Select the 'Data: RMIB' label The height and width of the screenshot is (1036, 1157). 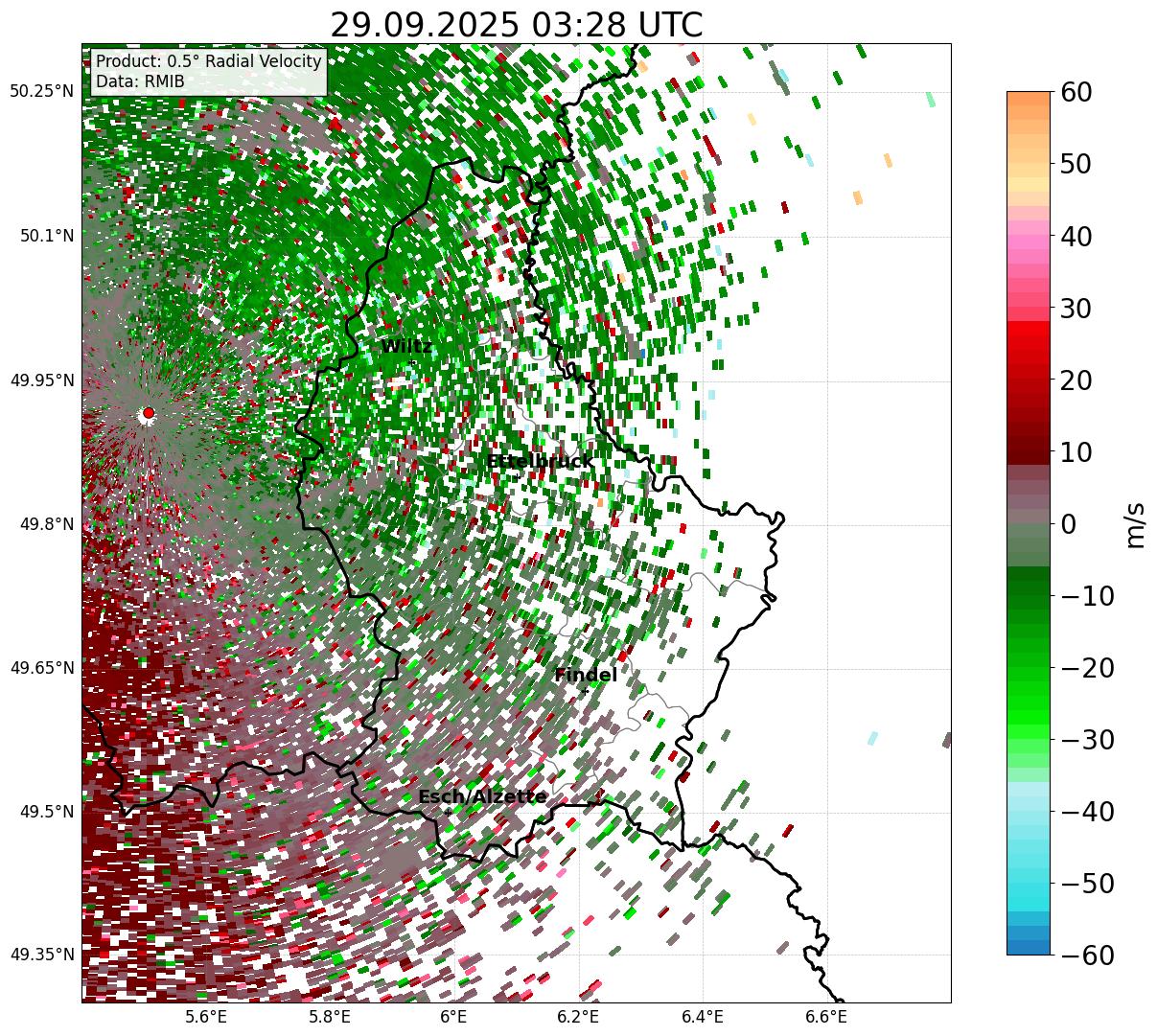coord(140,82)
